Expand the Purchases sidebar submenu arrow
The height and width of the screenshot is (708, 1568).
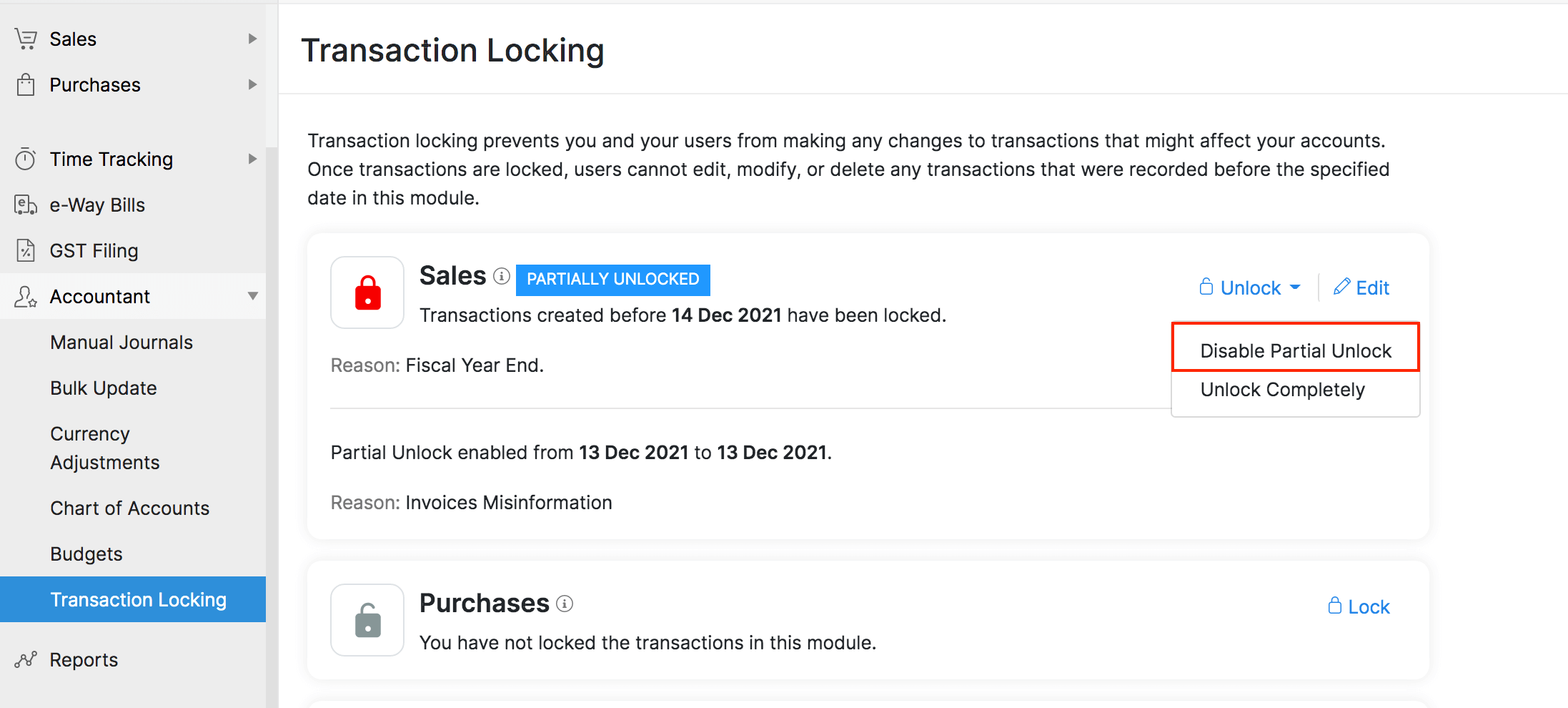click(x=252, y=84)
